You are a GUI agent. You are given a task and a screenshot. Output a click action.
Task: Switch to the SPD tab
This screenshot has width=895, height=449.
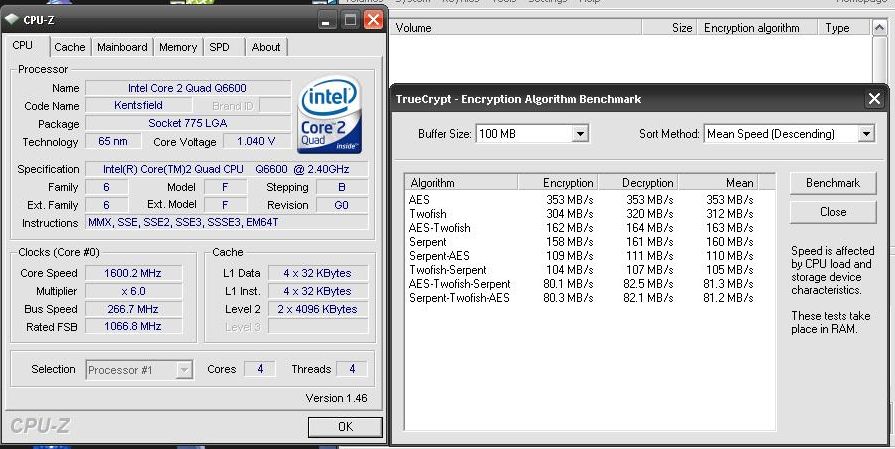[219, 47]
